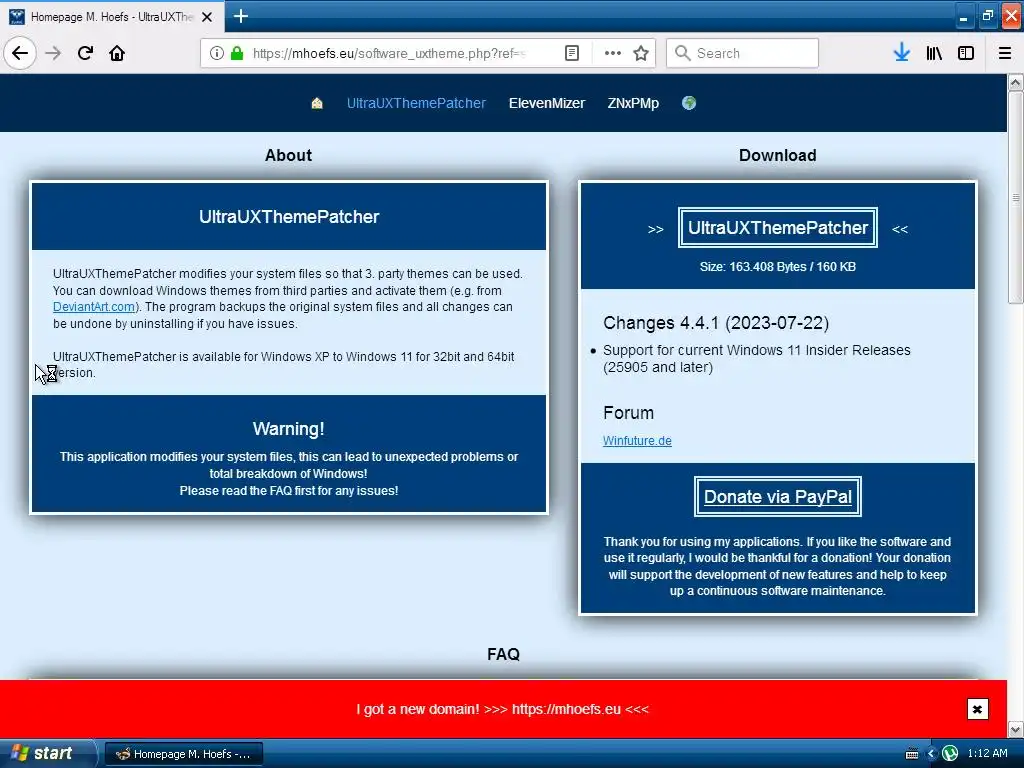This screenshot has width=1024, height=768.
Task: Click the site home icon in navigation
Action: (x=317, y=103)
